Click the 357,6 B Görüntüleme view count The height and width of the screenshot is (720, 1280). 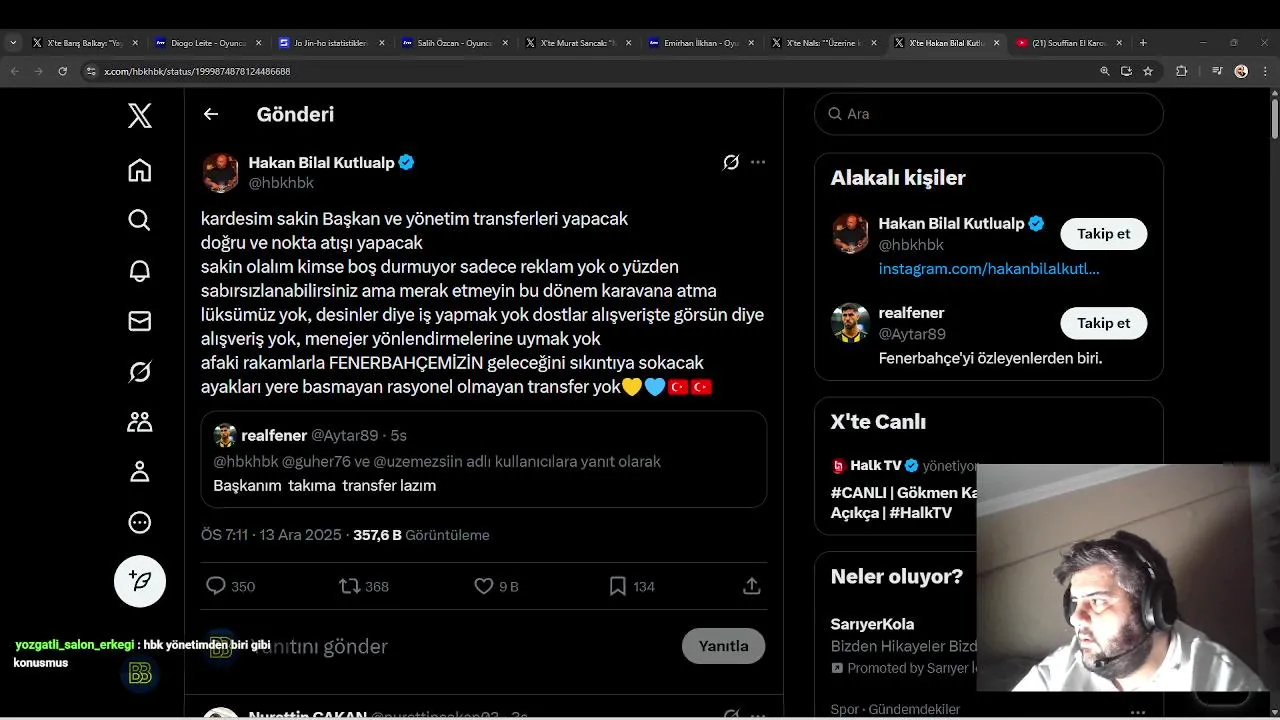(x=421, y=535)
